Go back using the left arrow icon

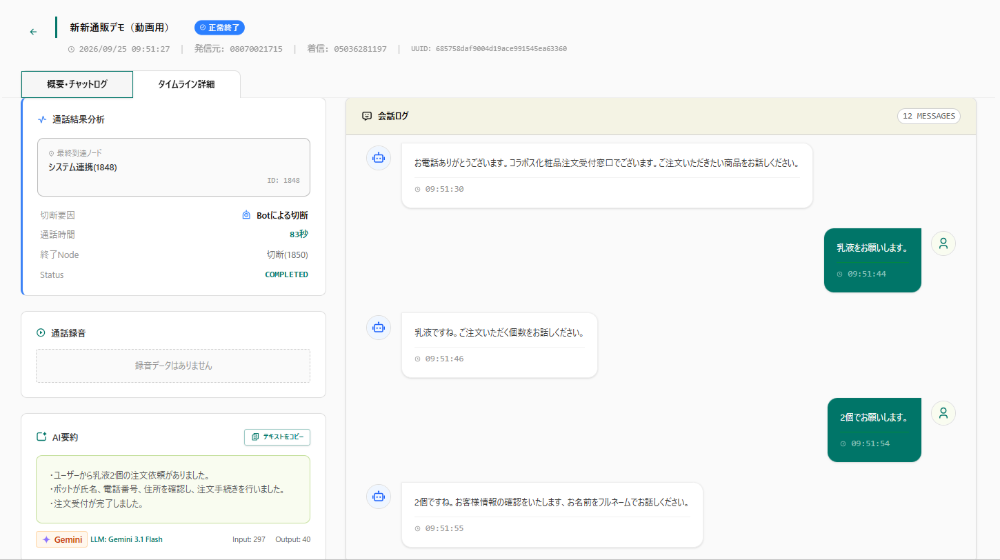click(33, 31)
